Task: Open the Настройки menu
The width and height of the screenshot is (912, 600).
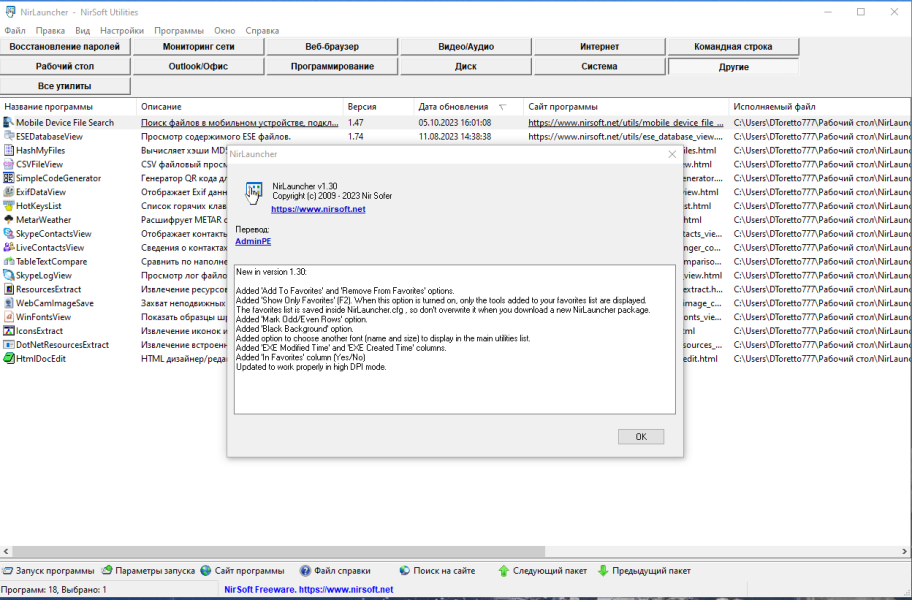Action: 122,30
